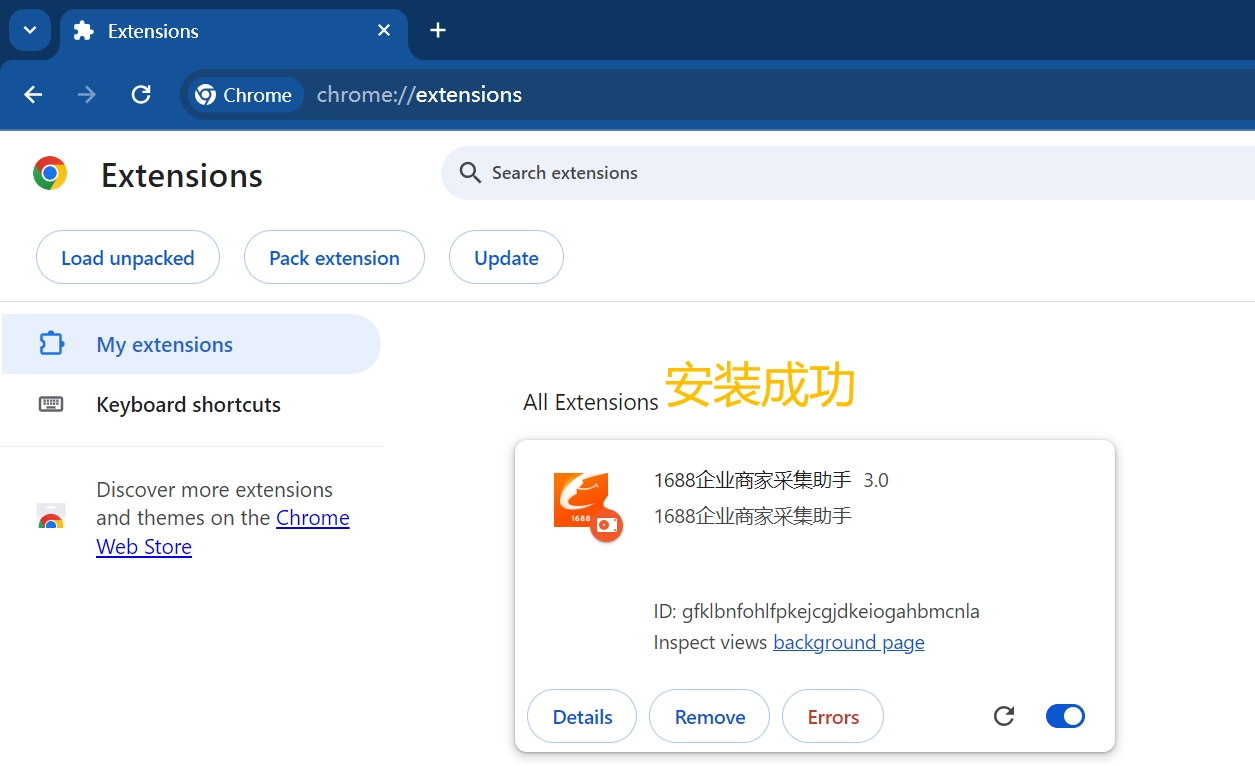Screen dimensions: 1255x766
Task: Remove the 1688 extension
Action: click(x=710, y=717)
